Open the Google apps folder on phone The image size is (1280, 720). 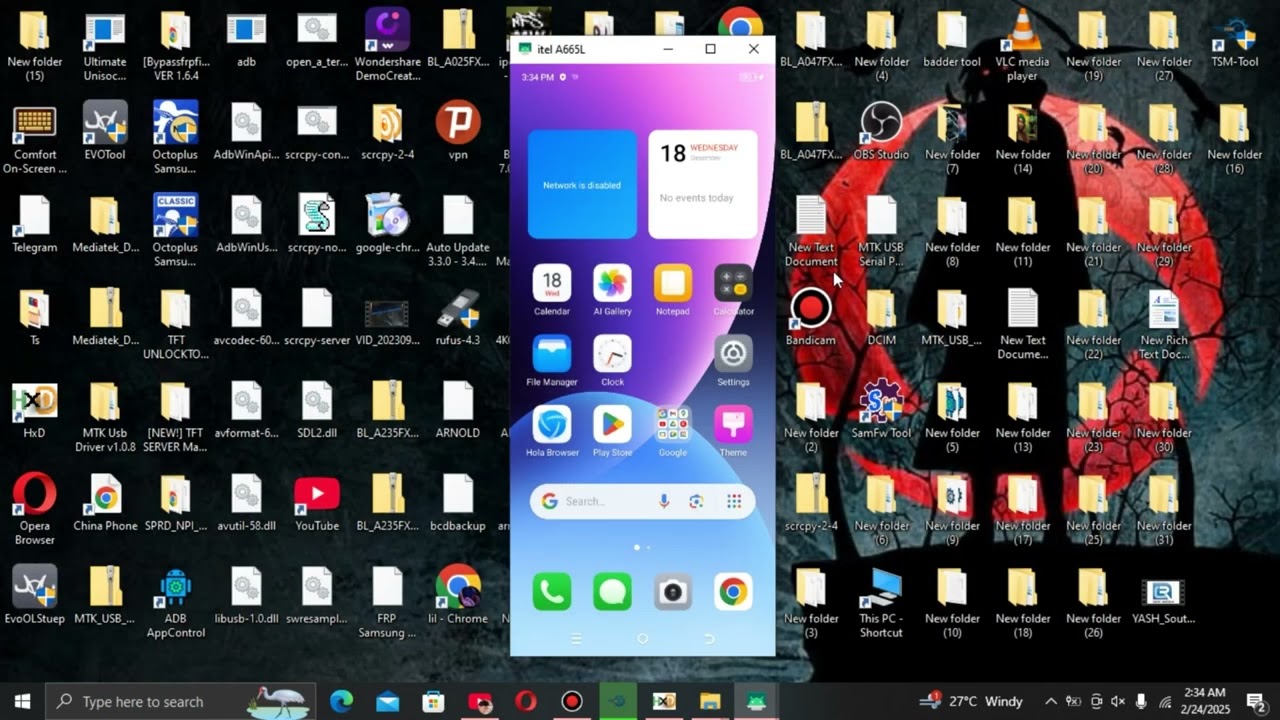673,425
